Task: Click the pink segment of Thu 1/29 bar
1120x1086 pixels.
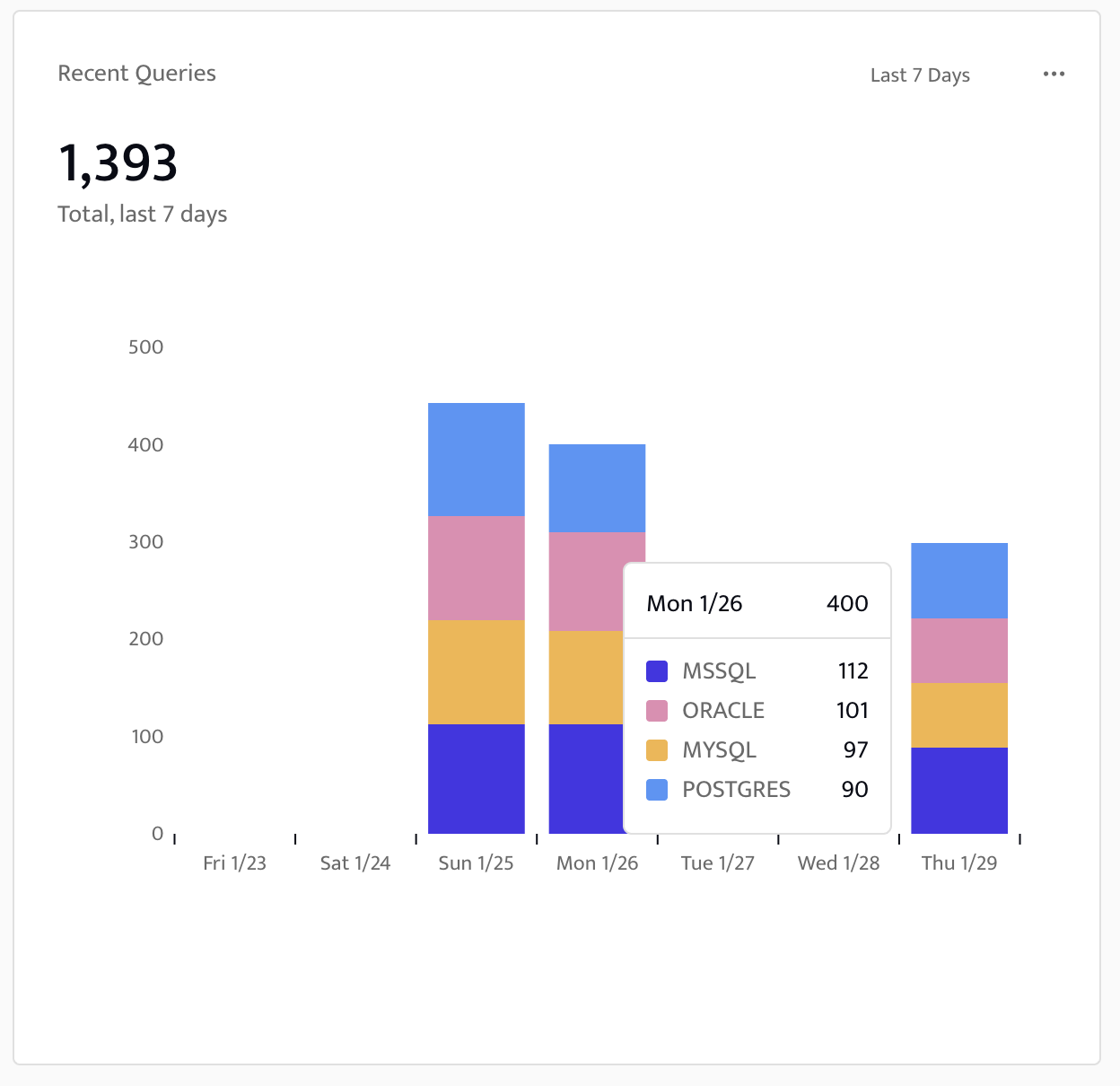Action: point(958,651)
